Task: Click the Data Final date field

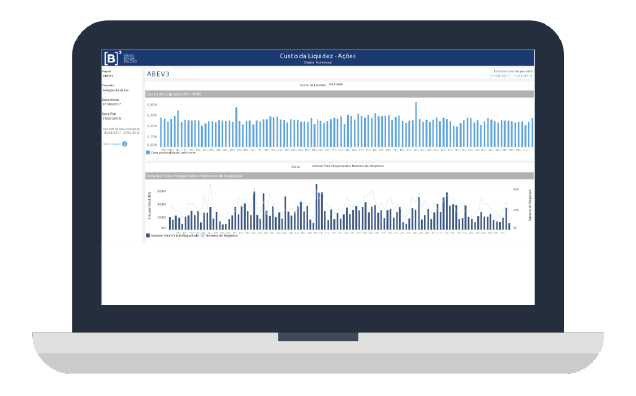Action: [x=112, y=118]
